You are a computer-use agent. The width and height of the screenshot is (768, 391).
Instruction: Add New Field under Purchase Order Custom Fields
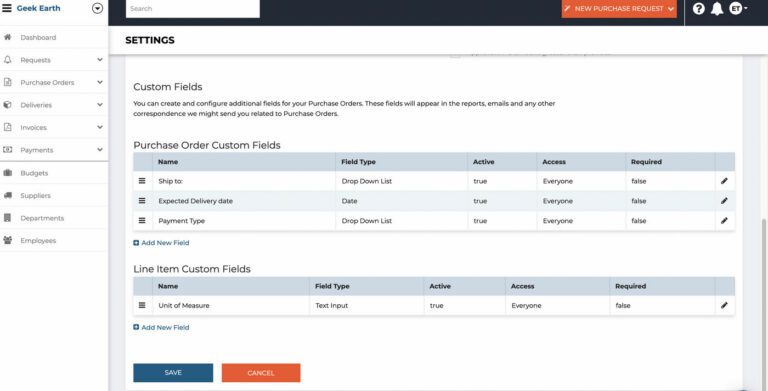161,243
